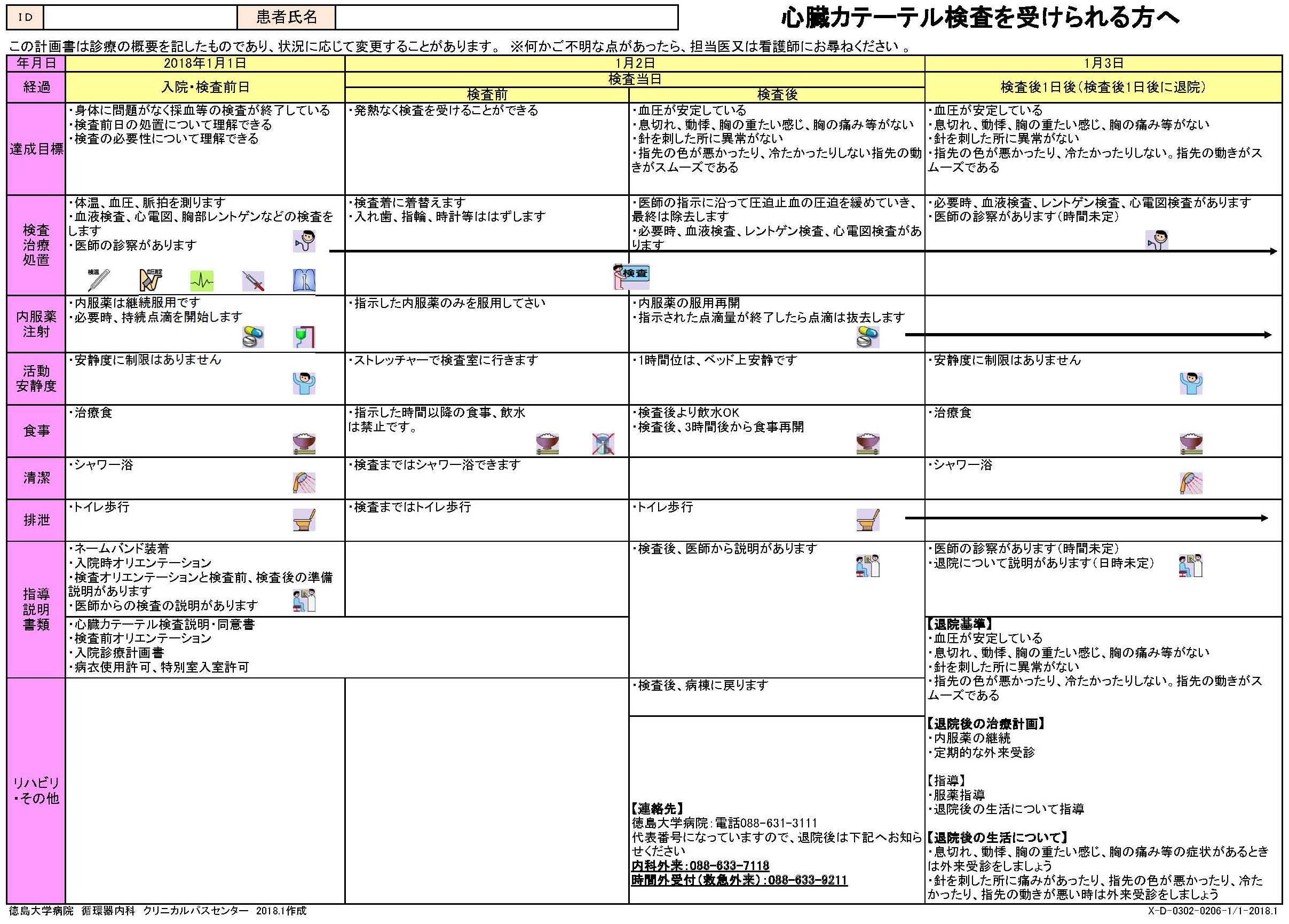Click the blank 患者氏名 patient name field

(x=507, y=17)
